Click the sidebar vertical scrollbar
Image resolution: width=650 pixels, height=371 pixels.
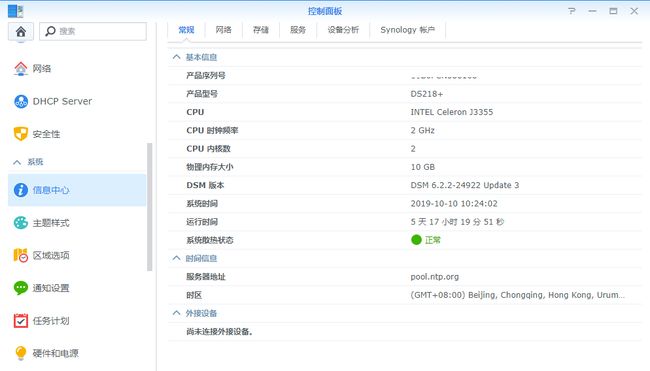tap(150, 207)
